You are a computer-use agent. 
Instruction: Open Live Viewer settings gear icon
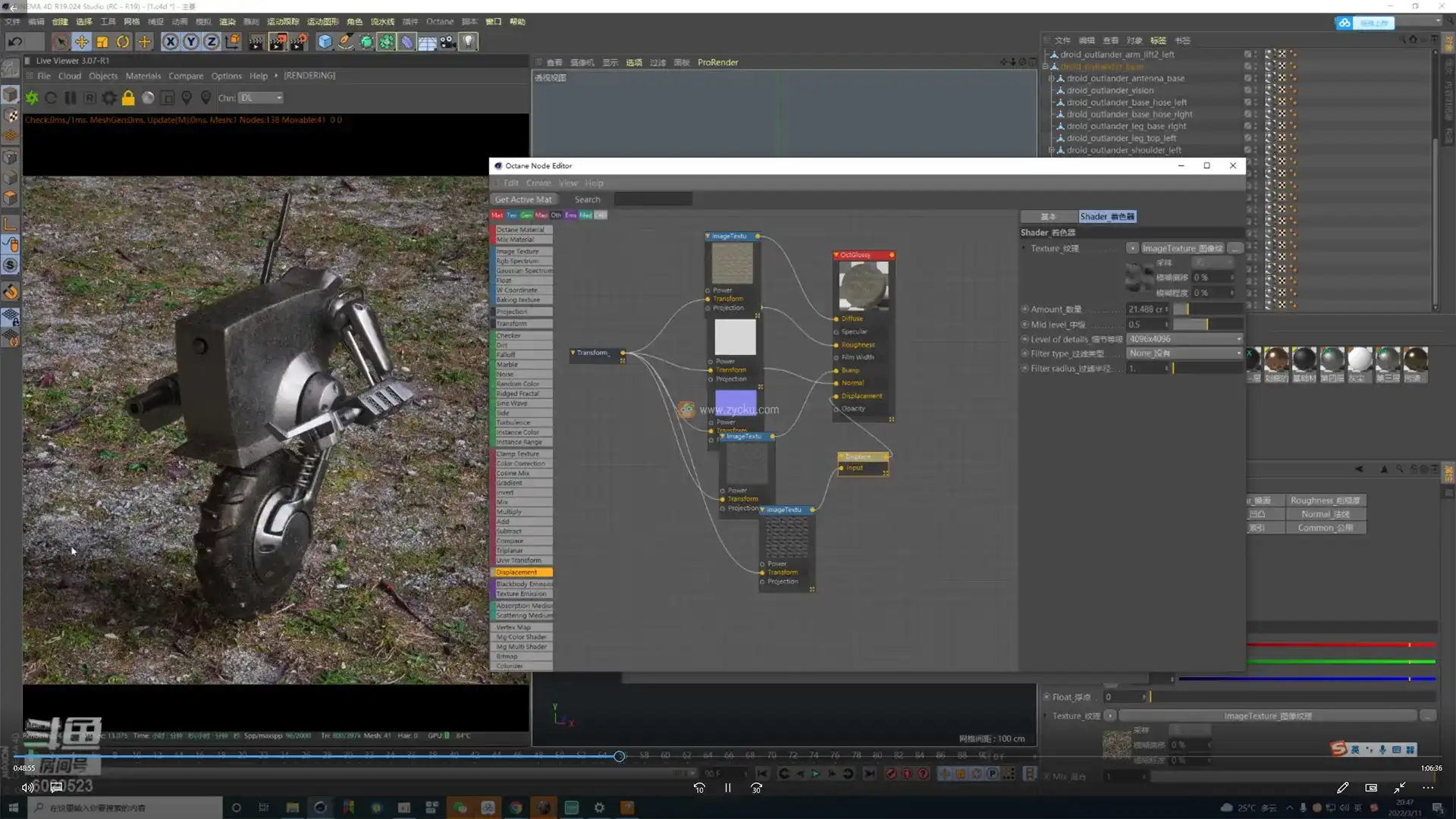tap(109, 98)
